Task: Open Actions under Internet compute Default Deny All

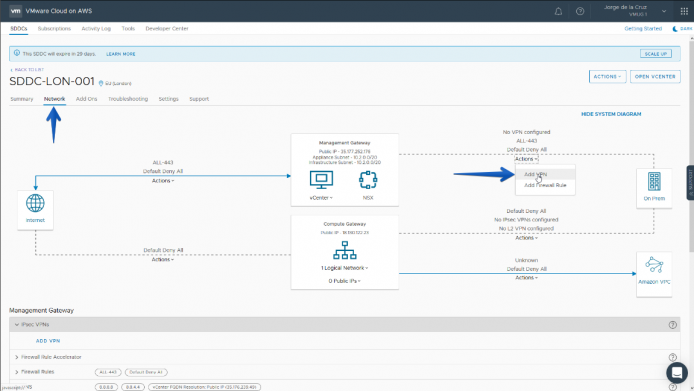Action: (x=163, y=259)
